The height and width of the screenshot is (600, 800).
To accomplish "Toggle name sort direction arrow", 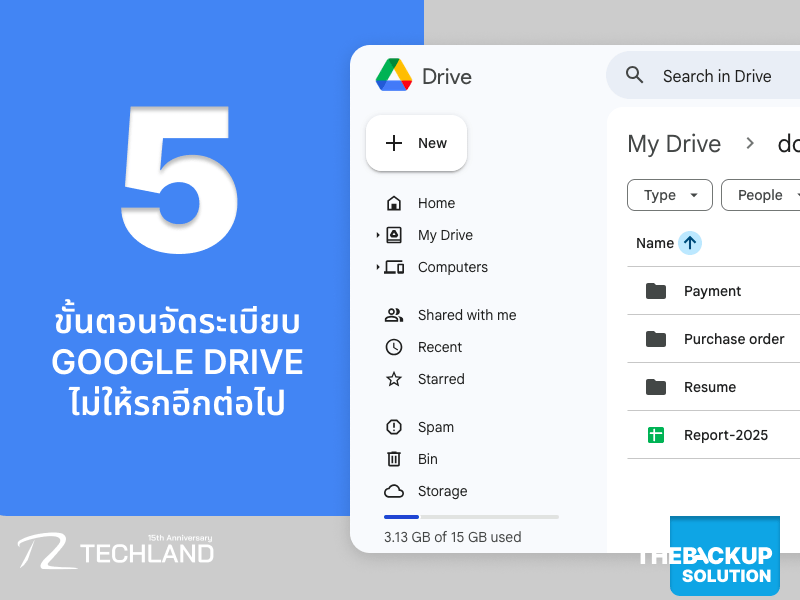I will (x=690, y=243).
